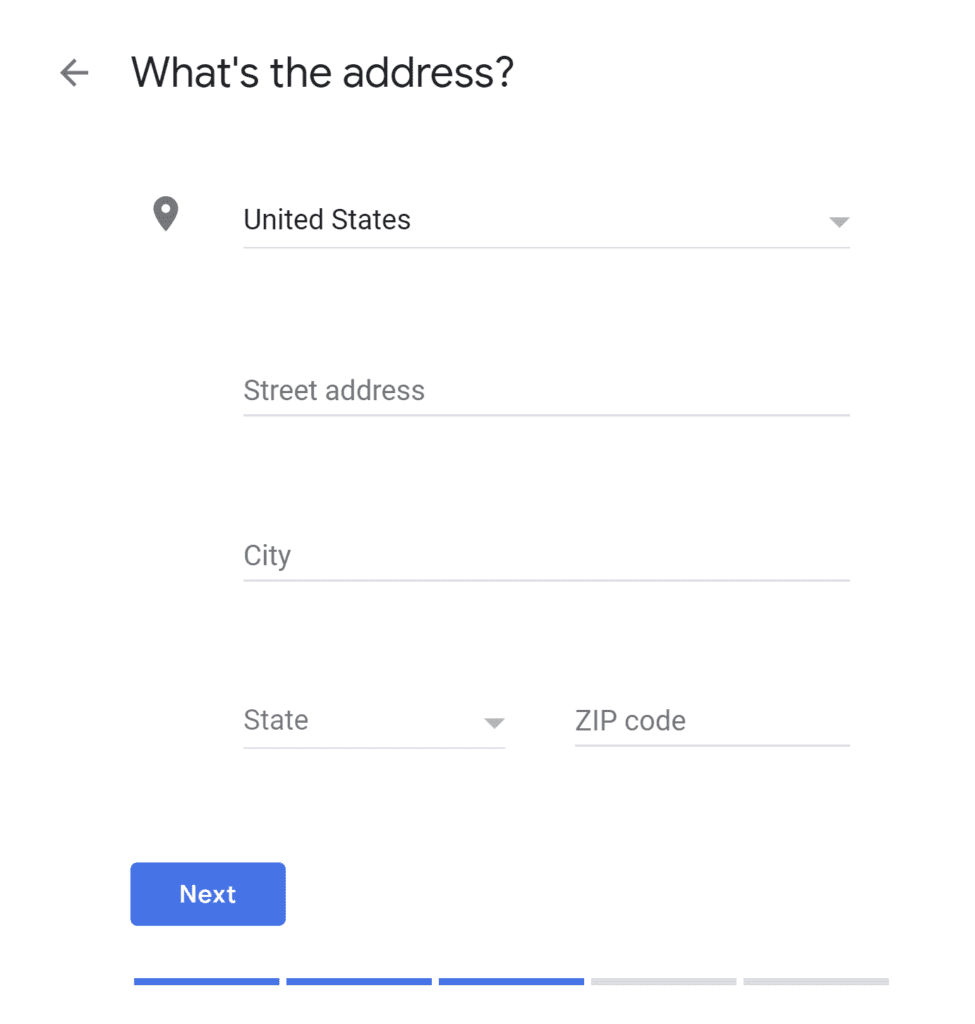The width and height of the screenshot is (975, 1024).
Task: Click the Street address placeholder text
Action: 334,391
